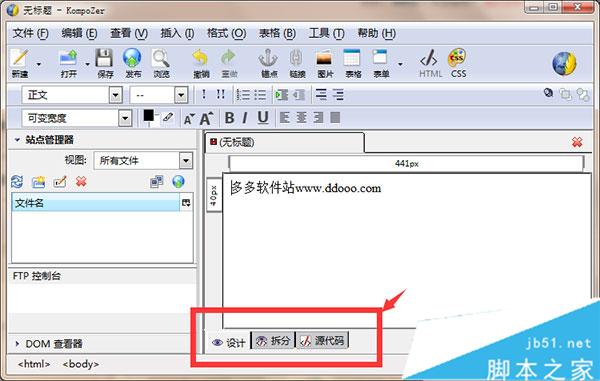The height and width of the screenshot is (381, 600).
Task: Click the red delete icon in site manager
Action: pyautogui.click(x=81, y=182)
